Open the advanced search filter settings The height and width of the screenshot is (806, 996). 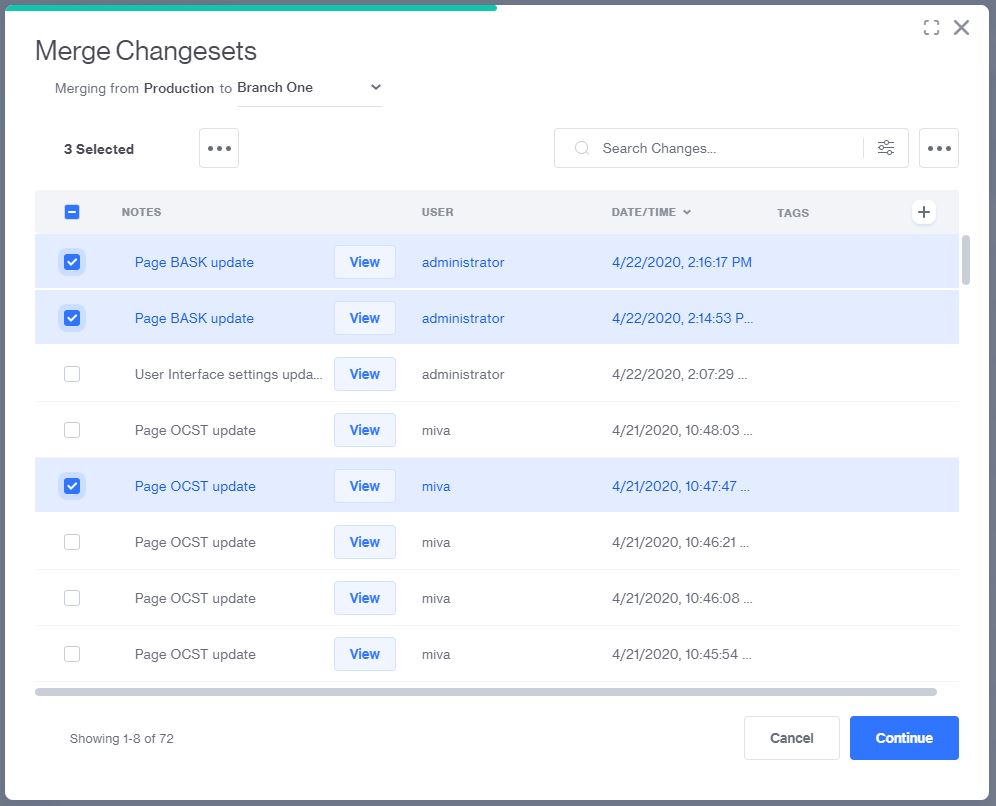885,148
